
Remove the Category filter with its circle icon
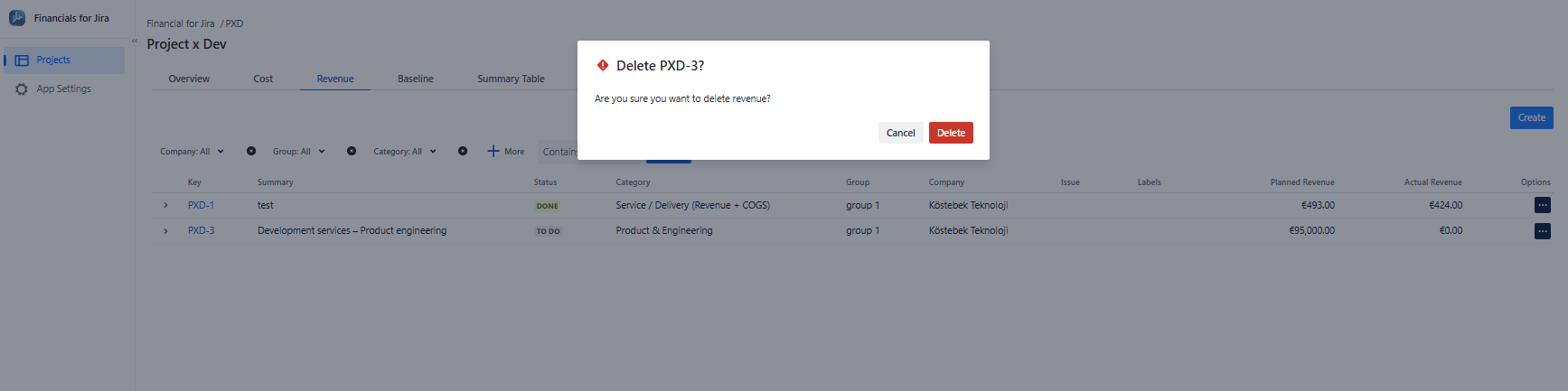pos(463,151)
